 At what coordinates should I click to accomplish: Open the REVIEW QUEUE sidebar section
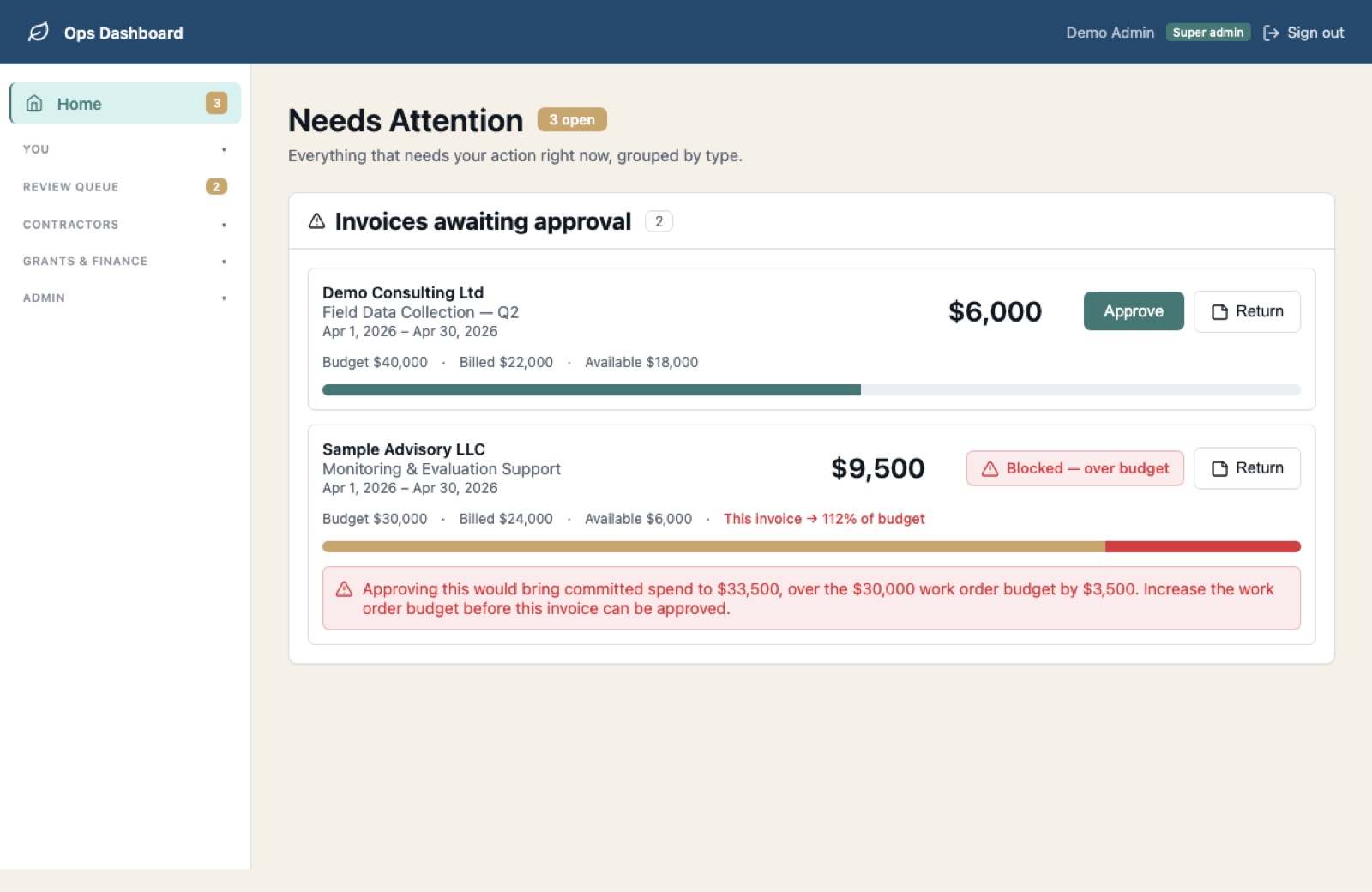click(125, 187)
